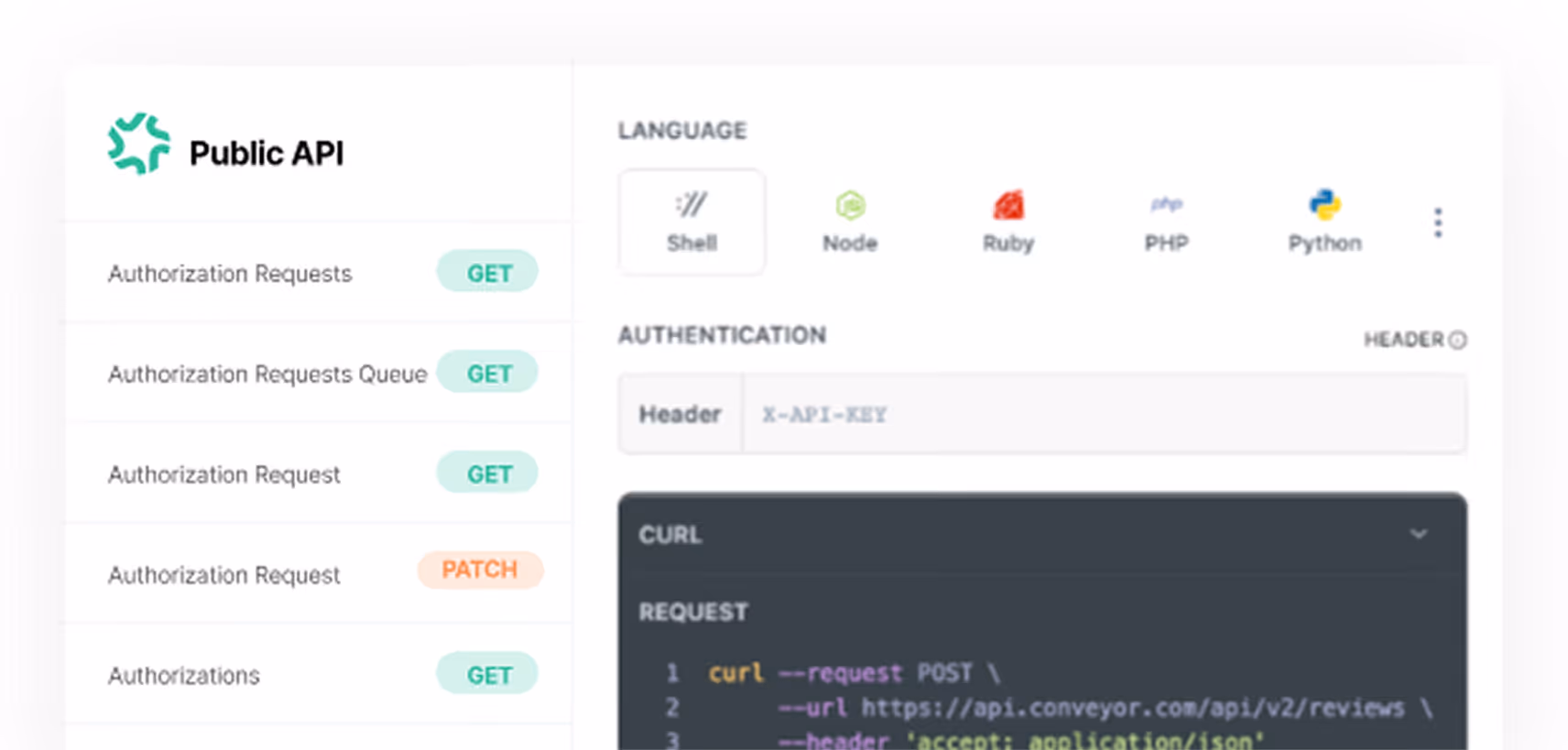The width and height of the screenshot is (1568, 750).
Task: Click the info icon beside HEADER
Action: click(1458, 341)
